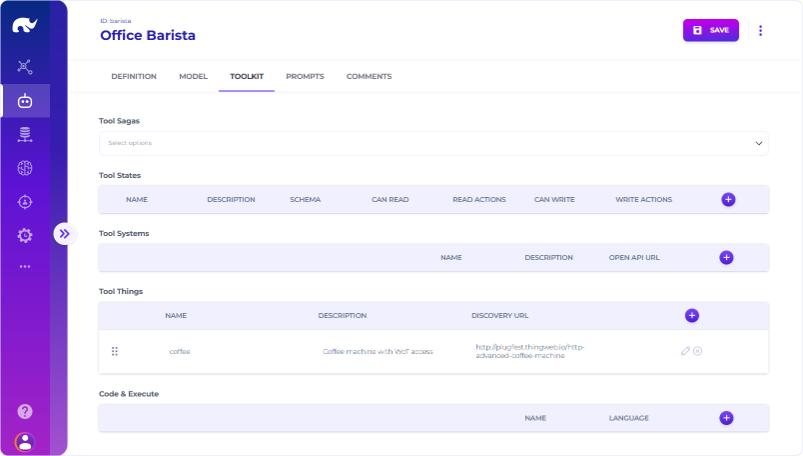Switch to the DEFINITION tab
The height and width of the screenshot is (456, 803).
coord(134,76)
